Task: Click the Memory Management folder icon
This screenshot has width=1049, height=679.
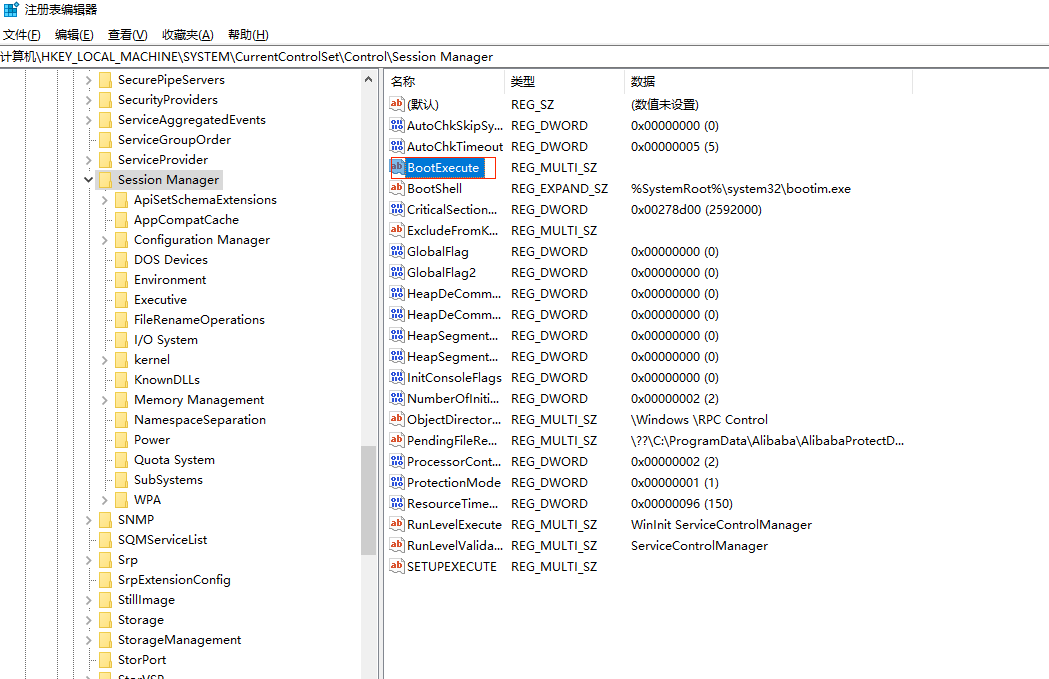Action: pos(121,400)
